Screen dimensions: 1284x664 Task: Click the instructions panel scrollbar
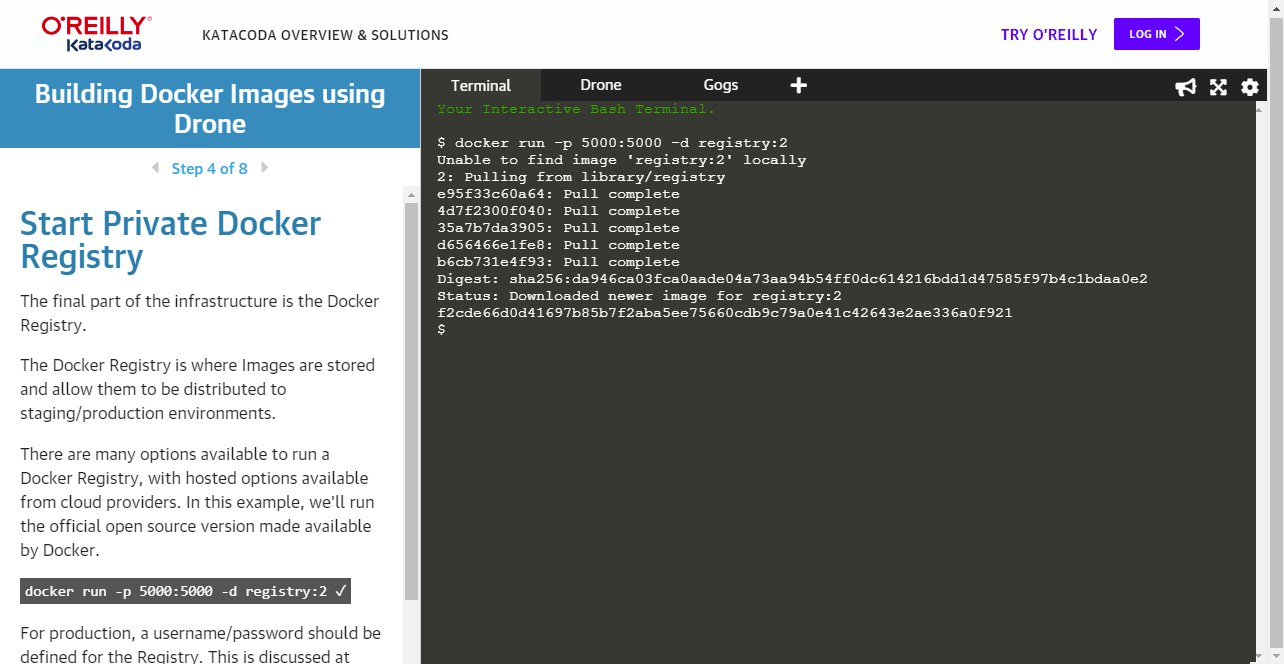[x=411, y=400]
